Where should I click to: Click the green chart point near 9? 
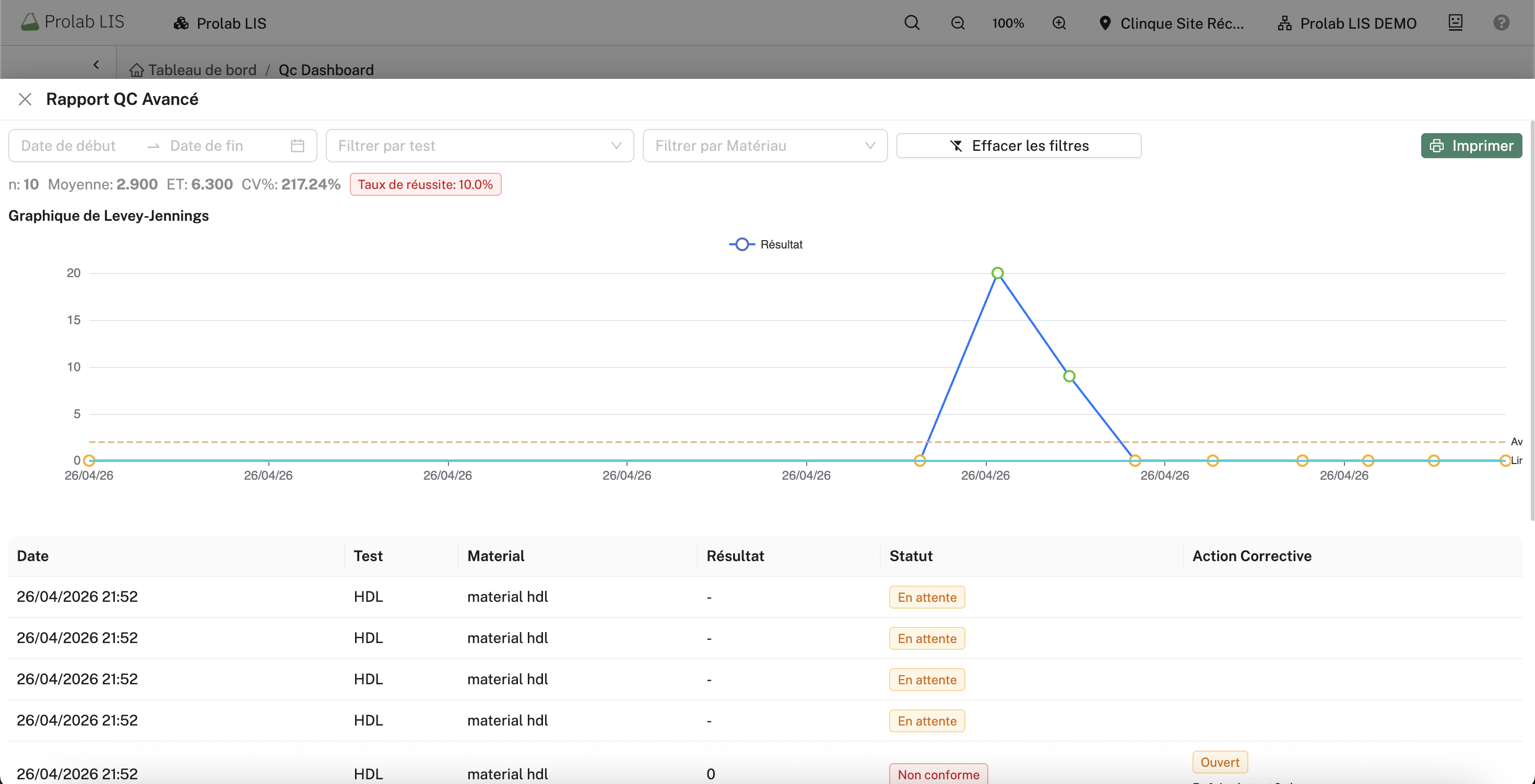coord(1069,376)
